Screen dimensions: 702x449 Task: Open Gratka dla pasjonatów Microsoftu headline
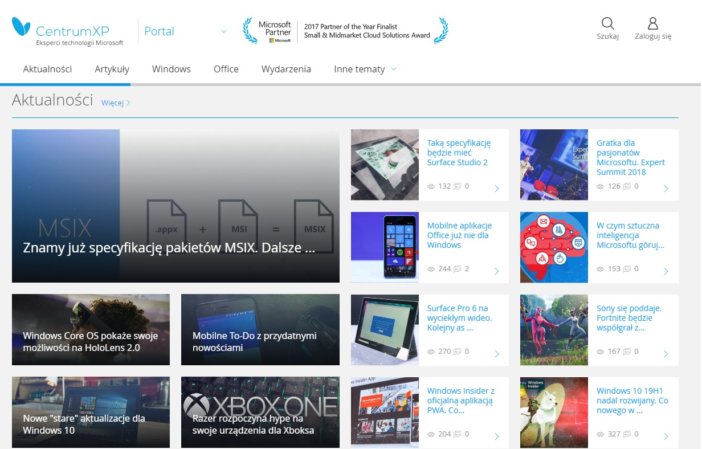click(630, 157)
